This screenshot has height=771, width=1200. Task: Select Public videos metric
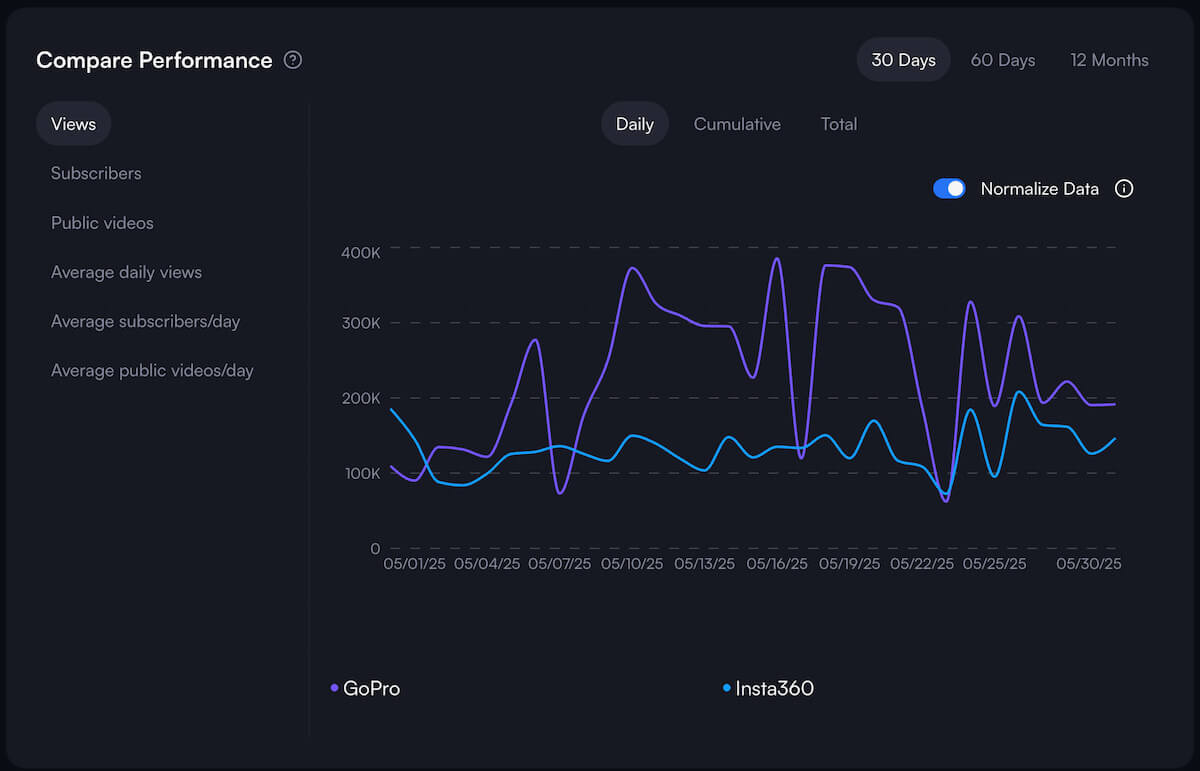102,222
